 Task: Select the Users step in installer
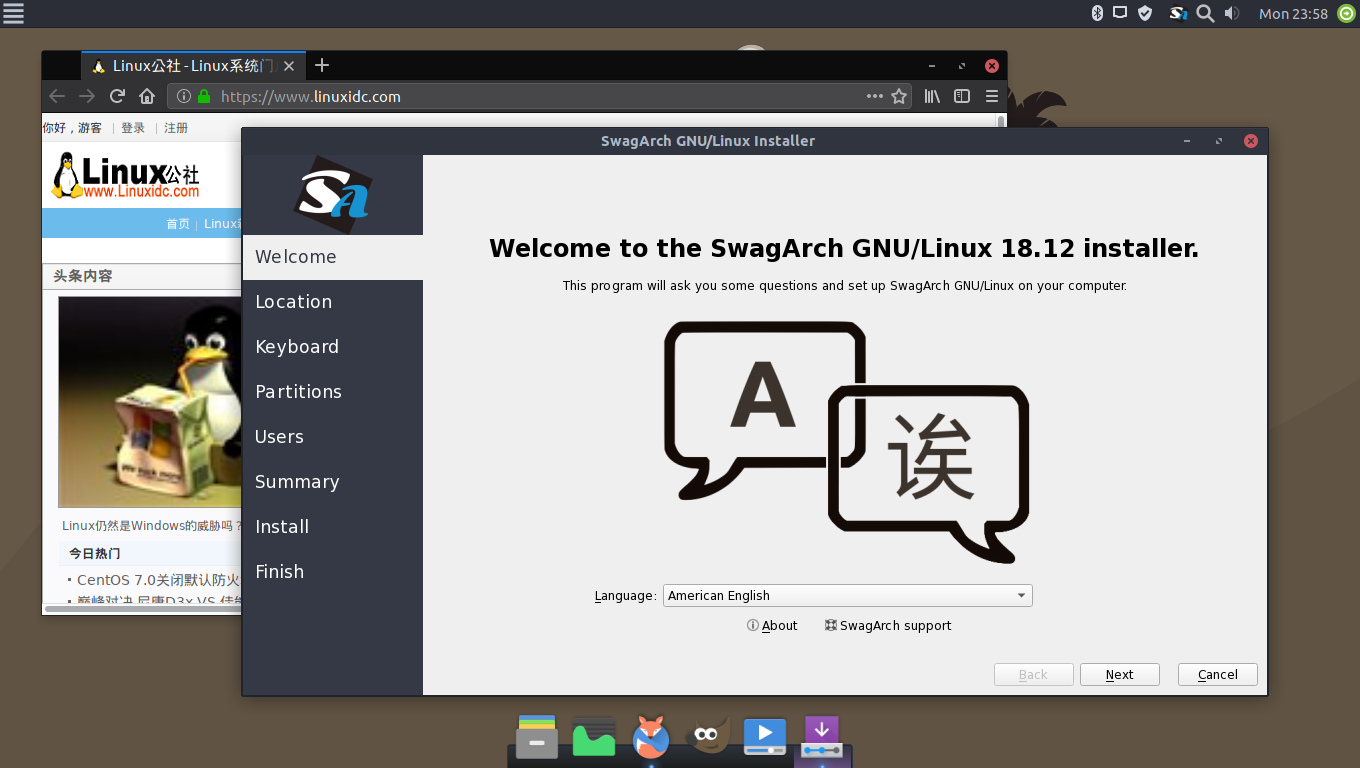(x=332, y=437)
